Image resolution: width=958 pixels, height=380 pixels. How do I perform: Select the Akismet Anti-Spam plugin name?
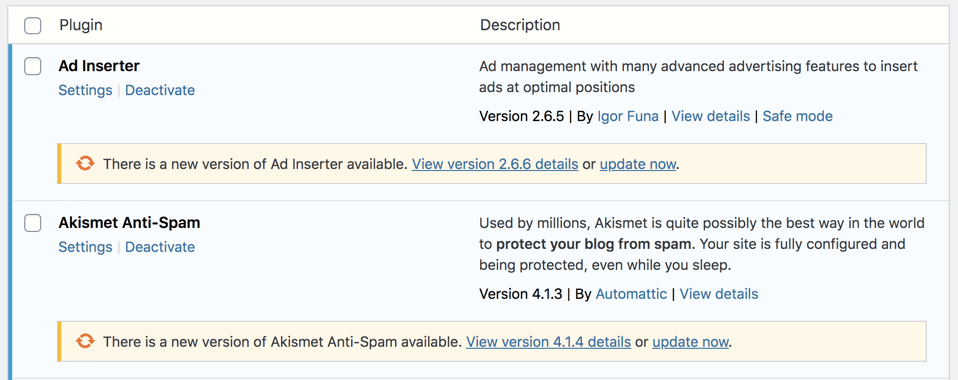tap(130, 223)
